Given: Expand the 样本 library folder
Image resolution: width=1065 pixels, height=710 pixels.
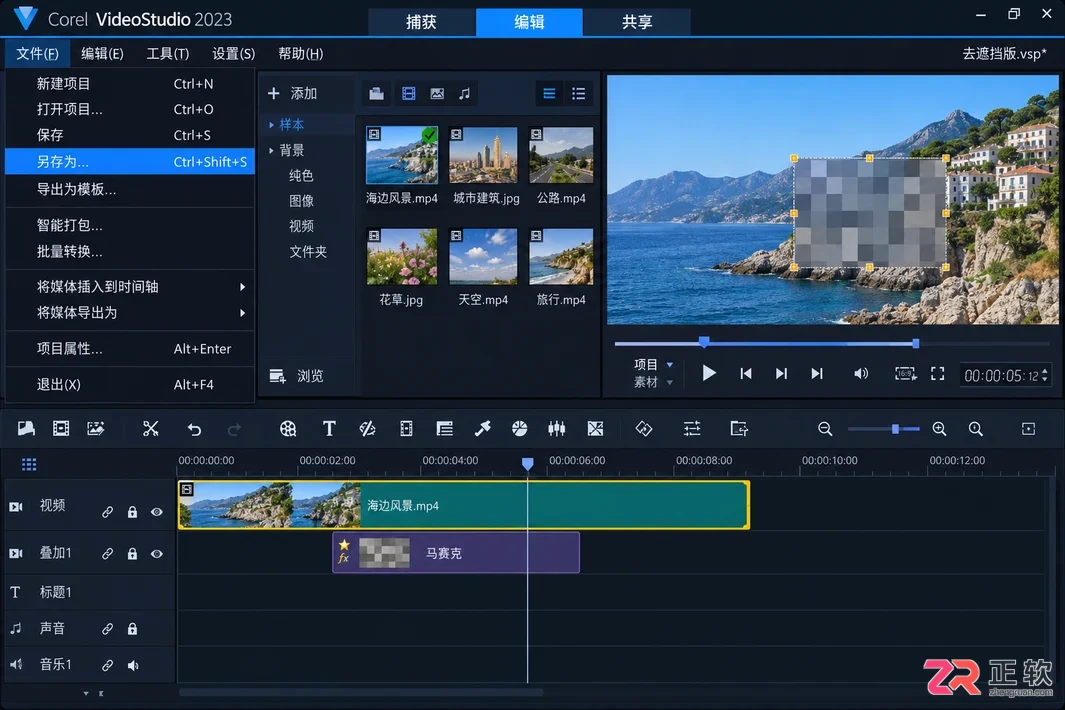Looking at the screenshot, I should pyautogui.click(x=272, y=125).
